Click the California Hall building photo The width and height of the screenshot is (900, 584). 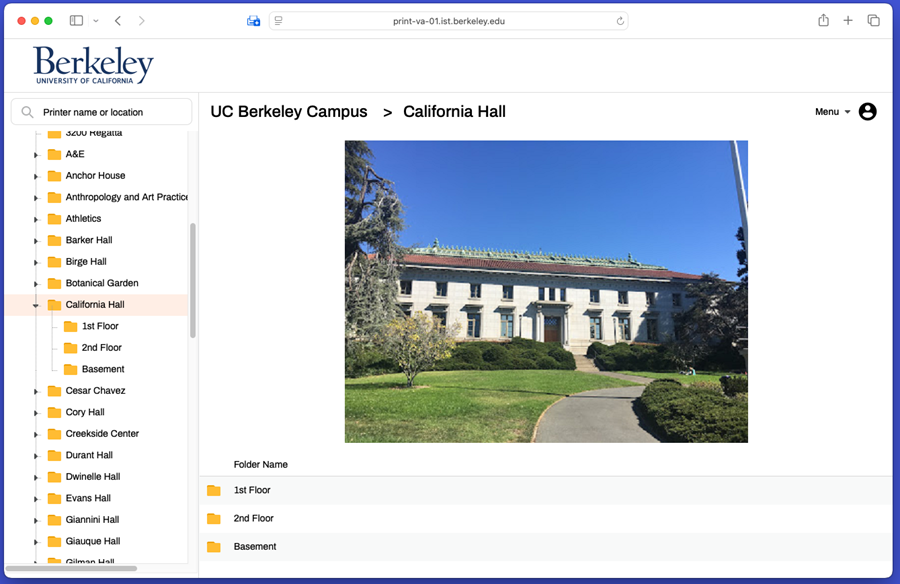[x=546, y=291]
